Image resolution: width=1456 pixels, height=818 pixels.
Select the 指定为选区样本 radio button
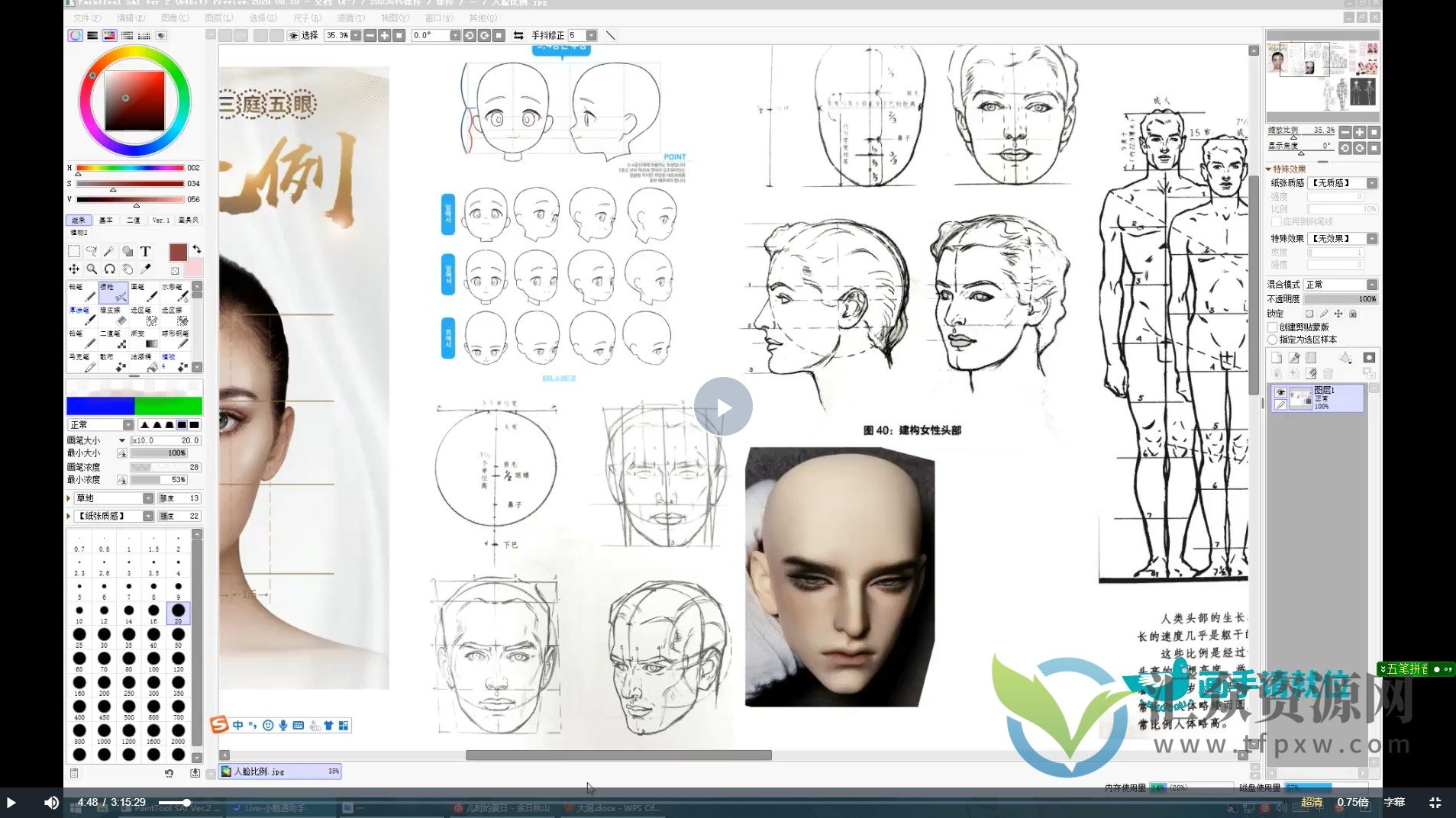point(1273,340)
